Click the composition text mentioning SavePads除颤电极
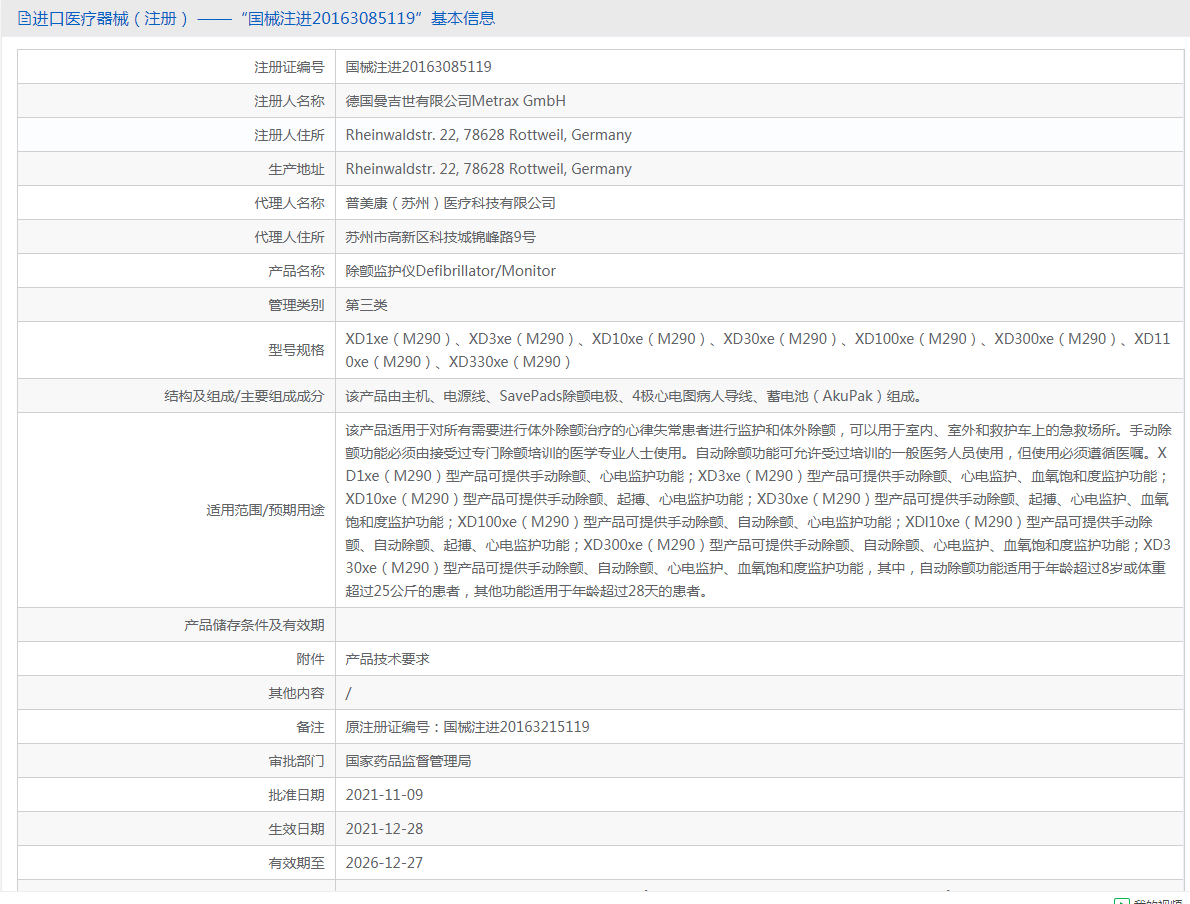 (634, 395)
